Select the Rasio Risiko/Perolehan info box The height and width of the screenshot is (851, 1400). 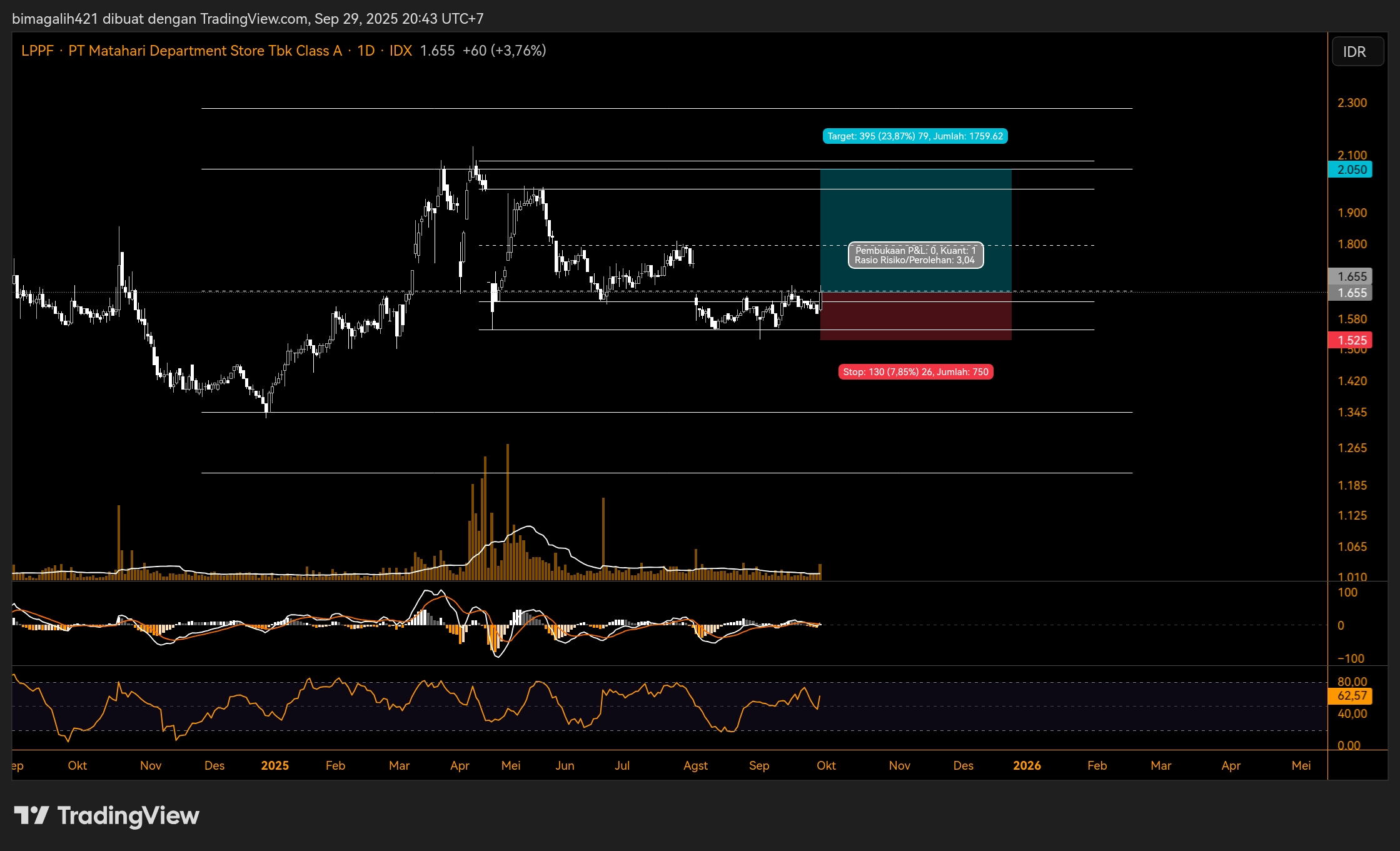pos(915,255)
